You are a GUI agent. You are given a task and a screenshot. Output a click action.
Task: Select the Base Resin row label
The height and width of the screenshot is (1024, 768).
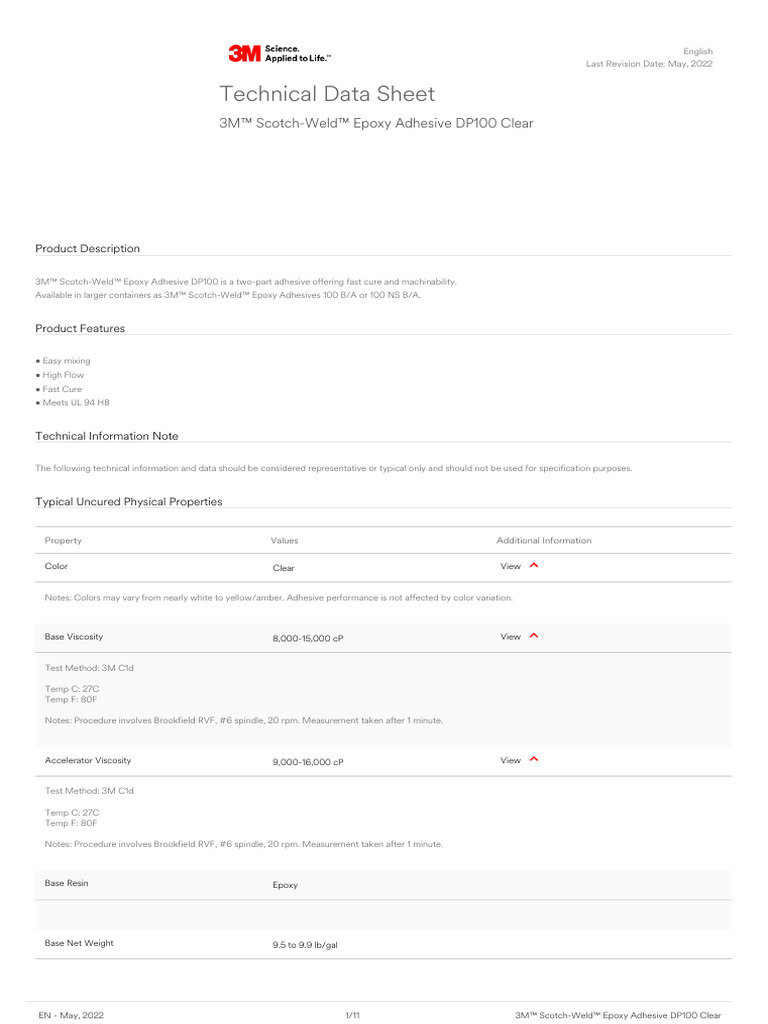(66, 884)
